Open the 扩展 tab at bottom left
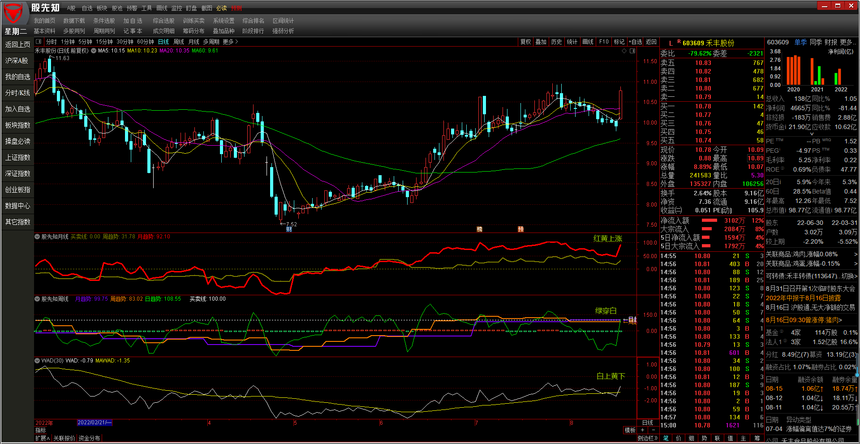 tap(43, 439)
